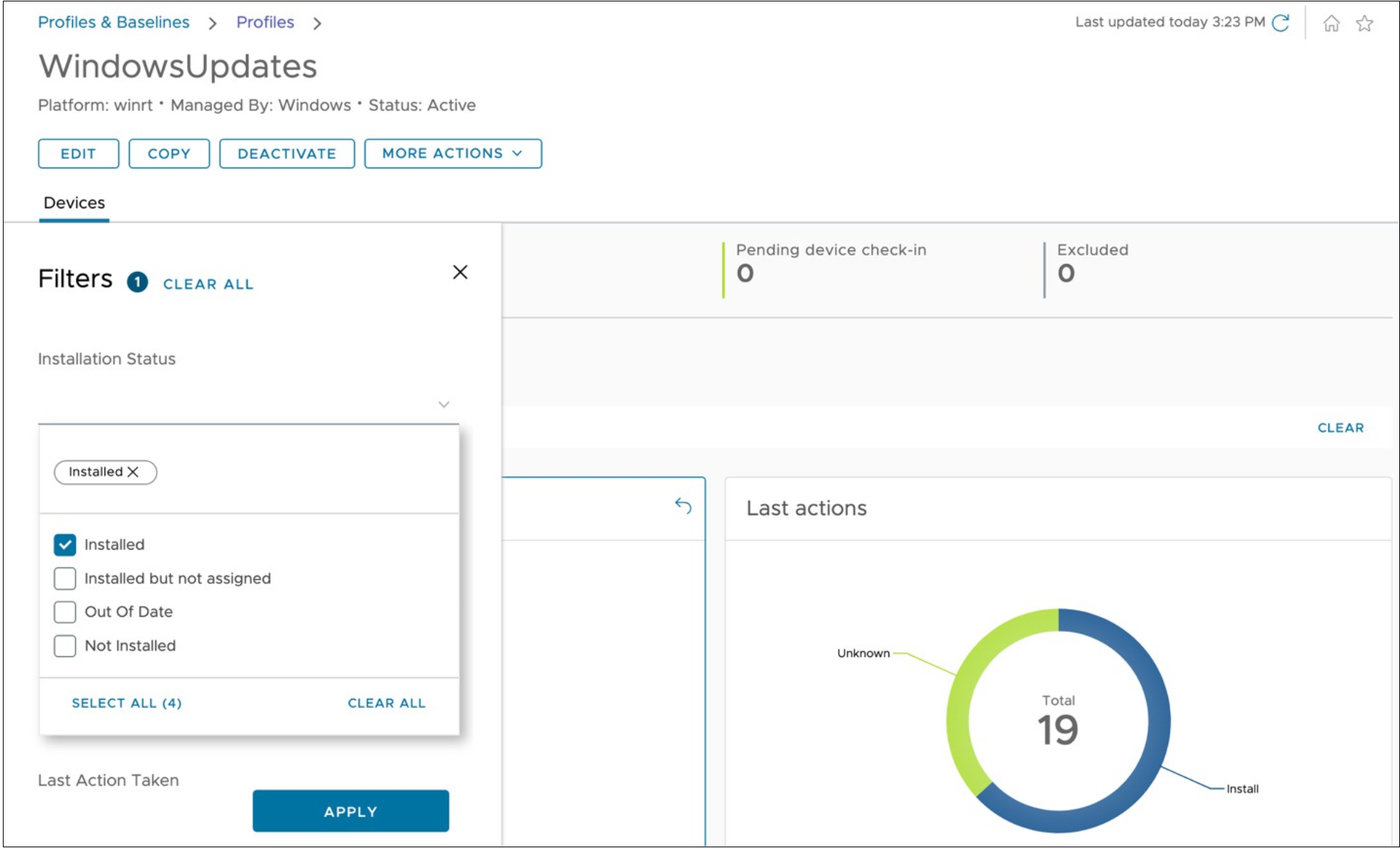Image resolution: width=1400 pixels, height=848 pixels.
Task: Uncheck the Installed checkbox
Action: [x=65, y=545]
